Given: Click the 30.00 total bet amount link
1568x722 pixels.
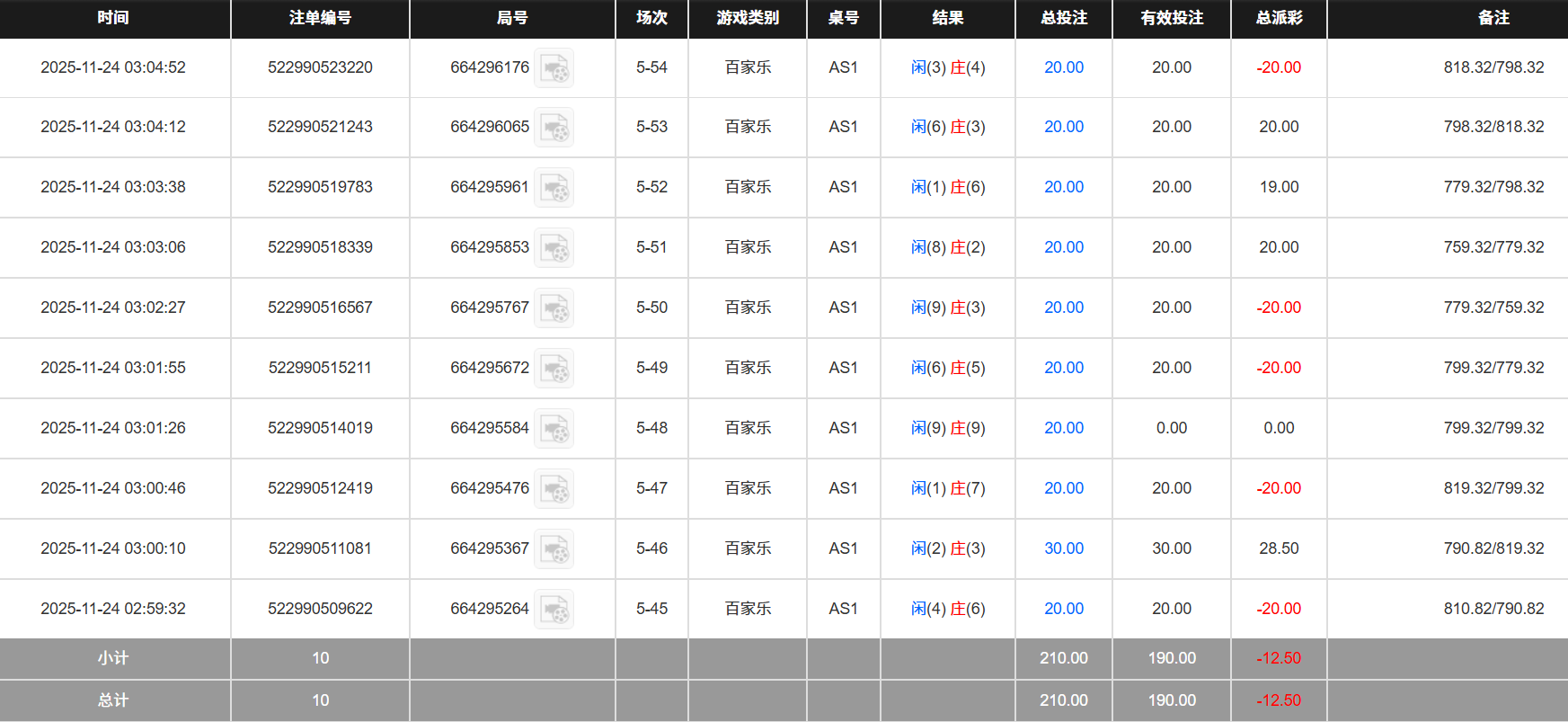Looking at the screenshot, I should coord(1063,548).
